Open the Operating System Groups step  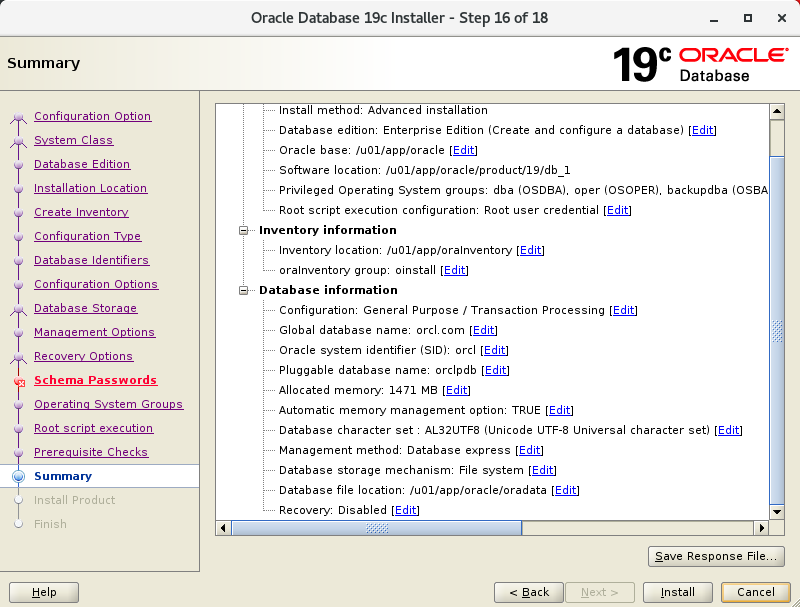108,404
